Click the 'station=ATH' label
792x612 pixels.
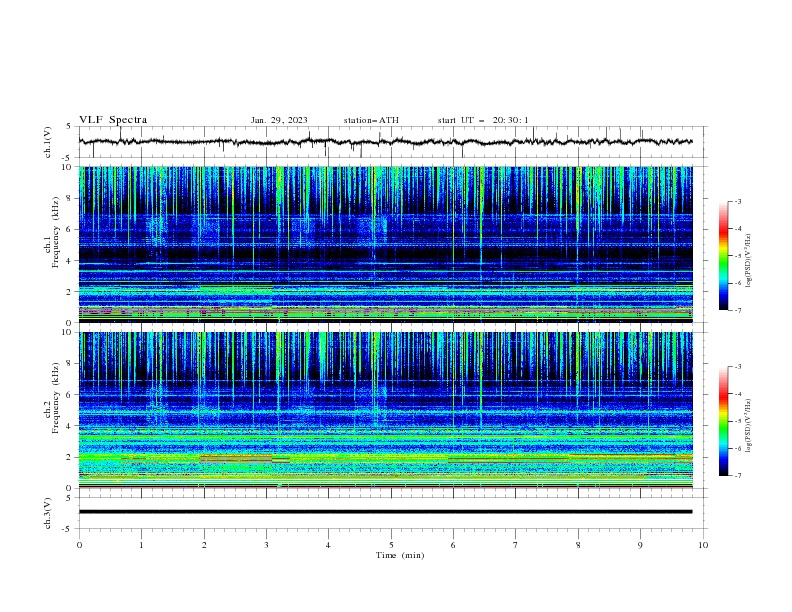point(371,120)
